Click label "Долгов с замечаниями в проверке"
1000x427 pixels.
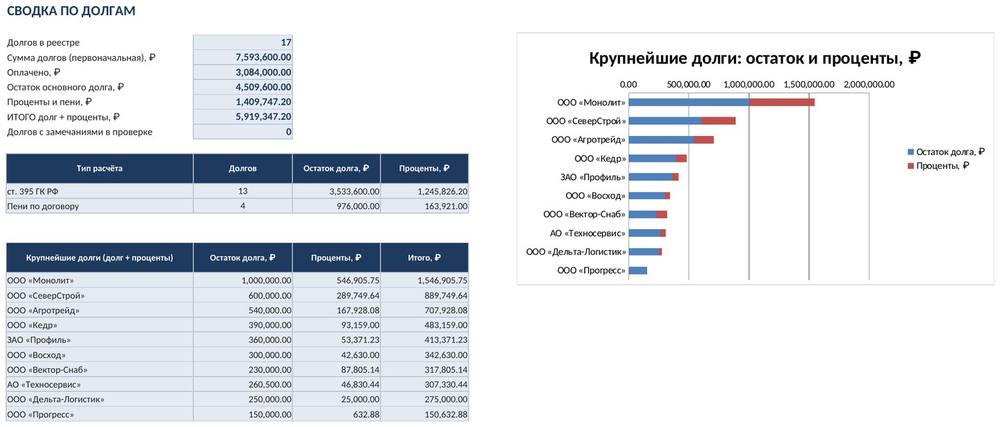[79, 132]
